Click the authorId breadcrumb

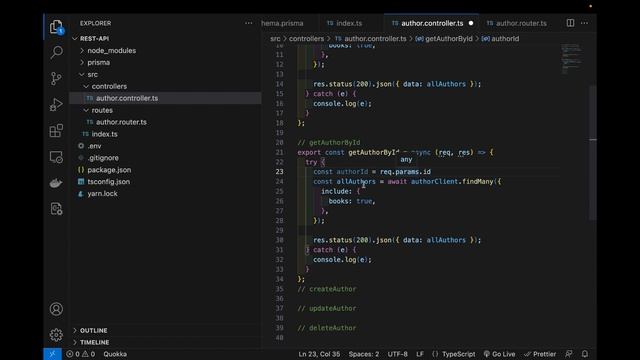(500, 39)
